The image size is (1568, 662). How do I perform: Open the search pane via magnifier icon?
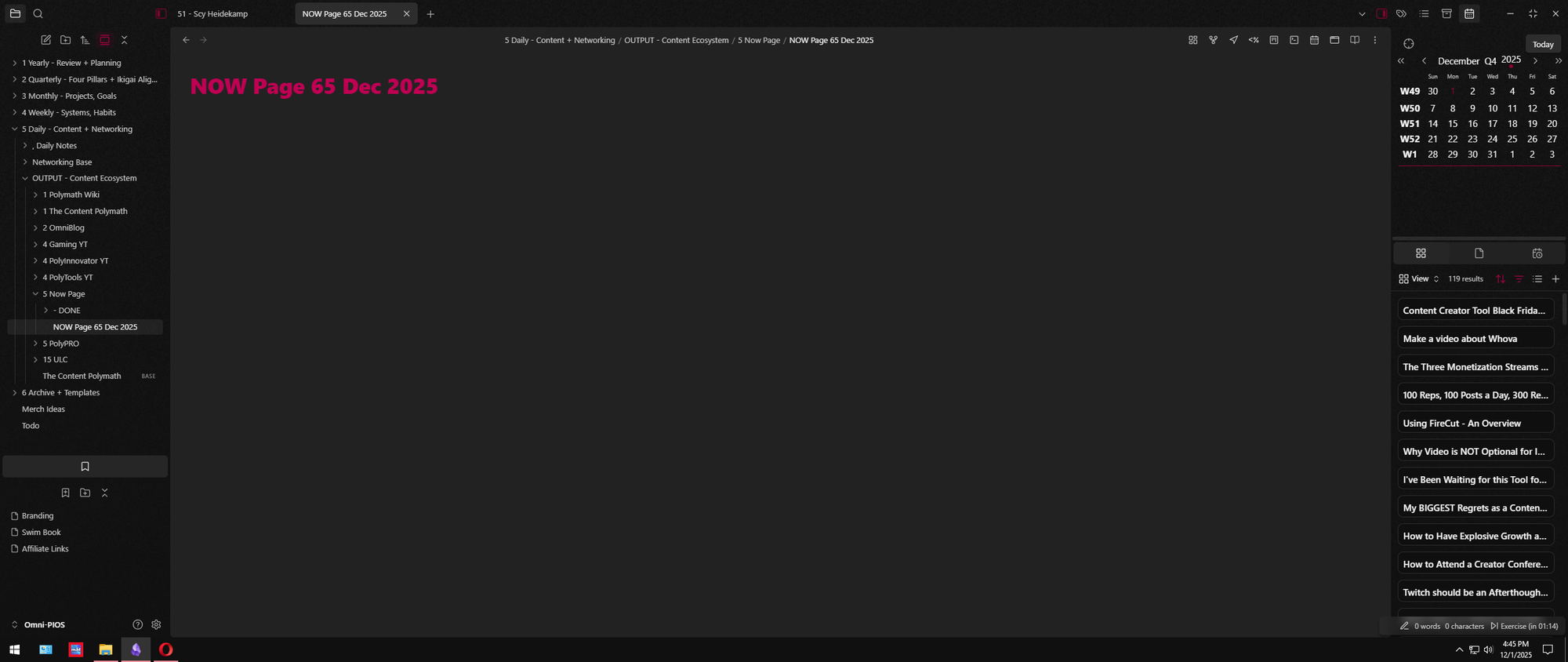coord(38,13)
